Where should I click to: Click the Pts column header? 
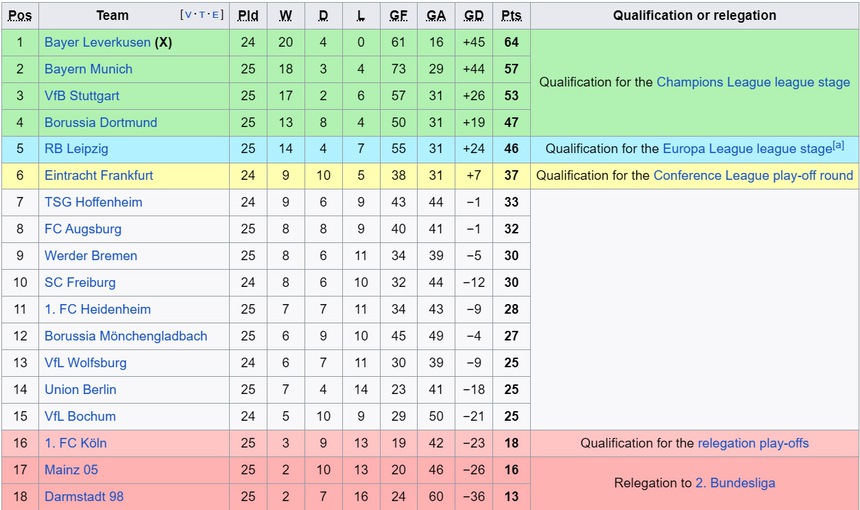pyautogui.click(x=511, y=16)
